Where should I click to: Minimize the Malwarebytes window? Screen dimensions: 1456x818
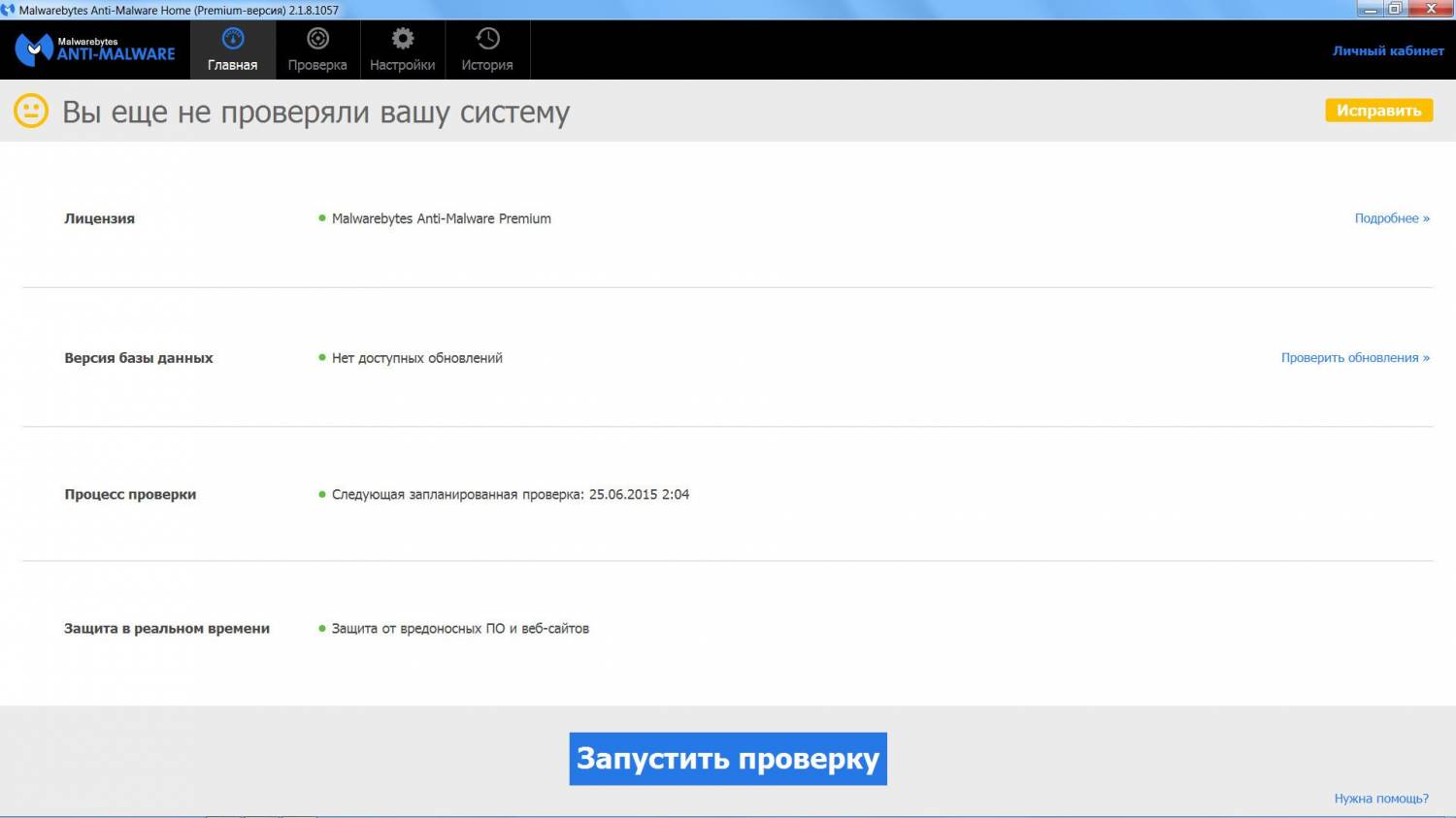point(1371,9)
